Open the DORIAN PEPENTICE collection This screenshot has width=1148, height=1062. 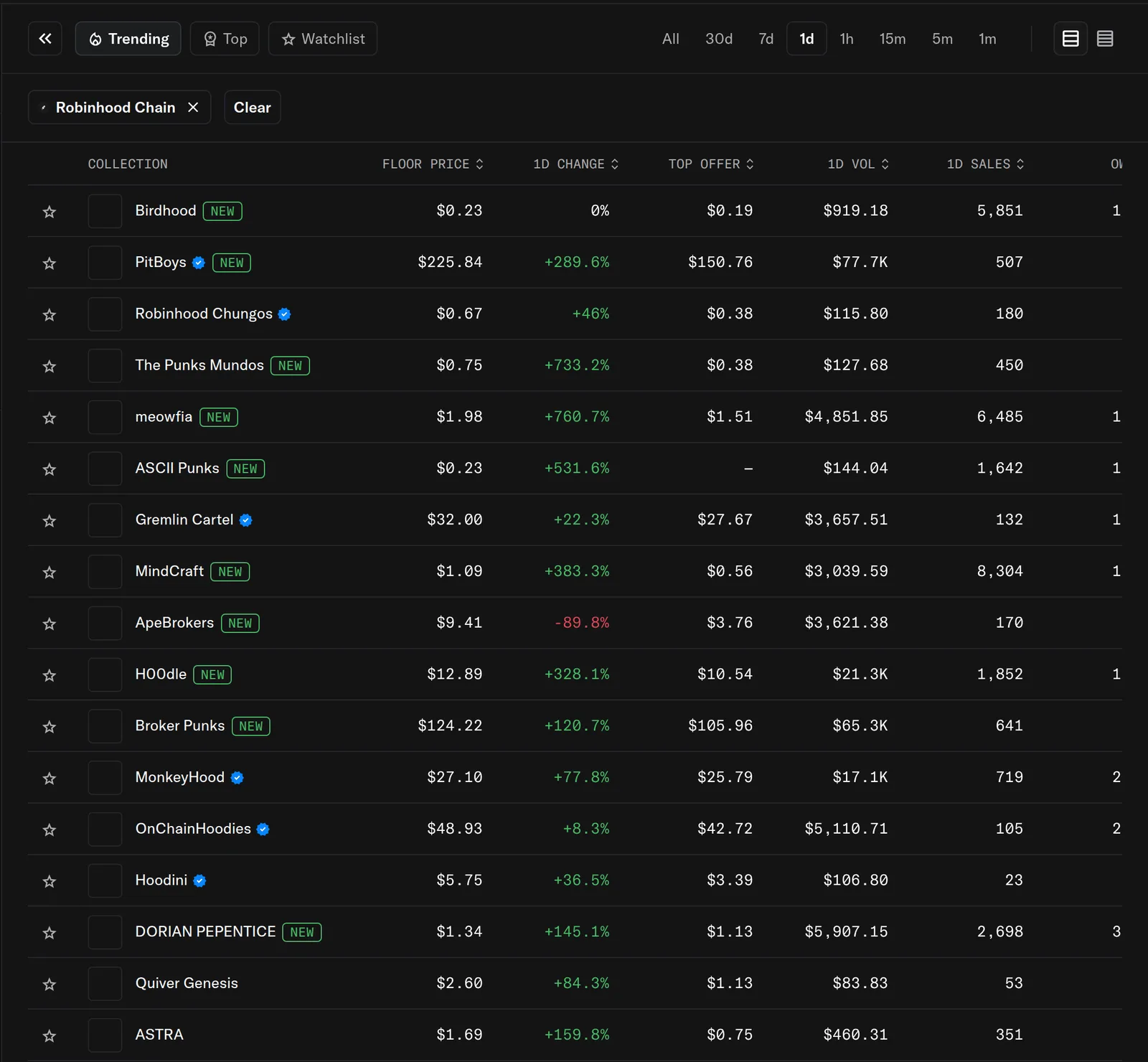click(205, 931)
